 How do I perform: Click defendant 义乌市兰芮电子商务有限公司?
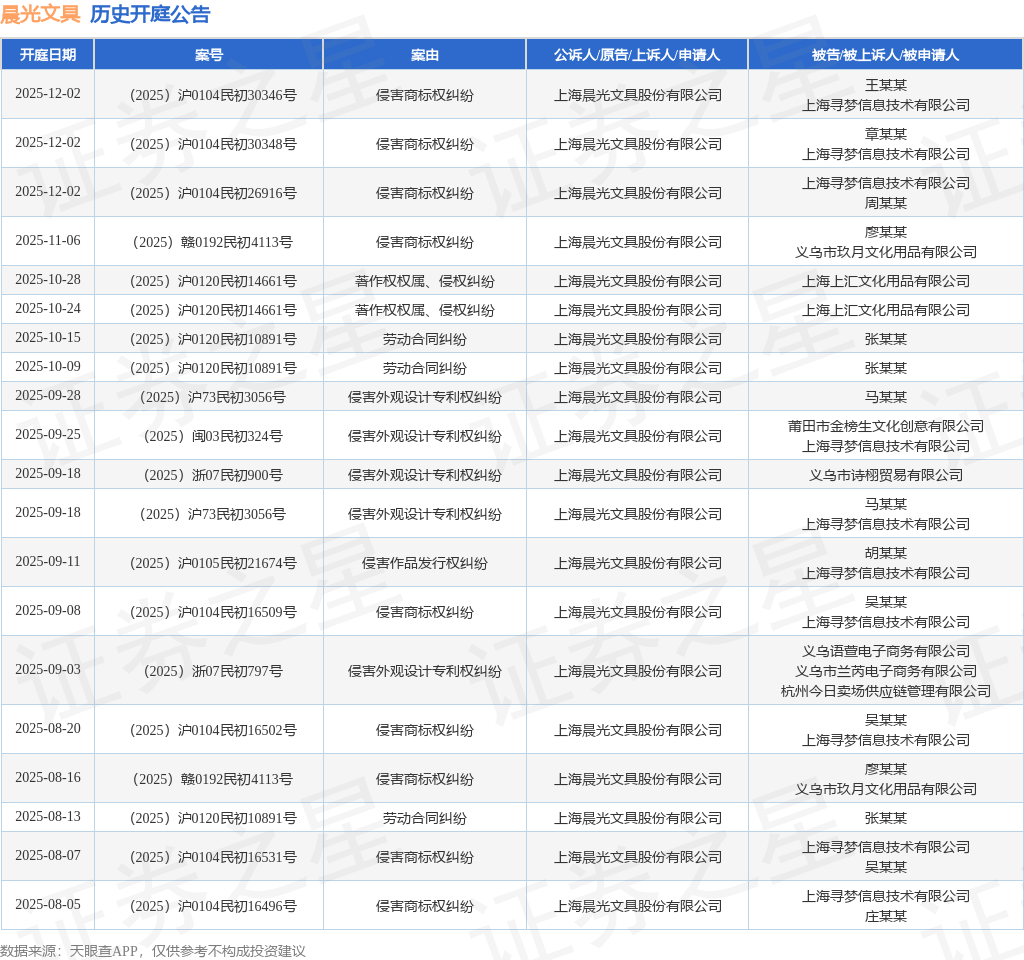886,671
